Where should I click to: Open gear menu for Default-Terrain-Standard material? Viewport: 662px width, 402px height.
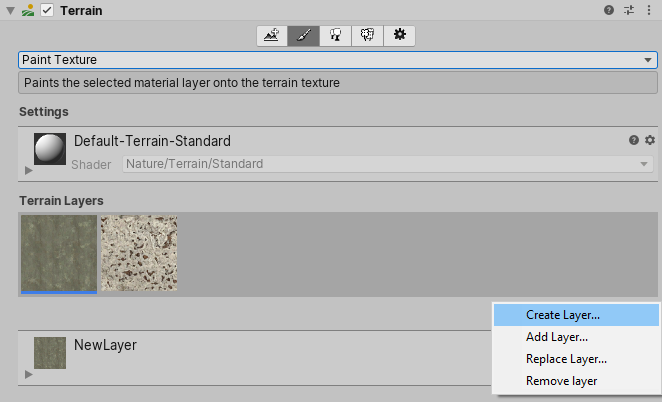pos(649,141)
